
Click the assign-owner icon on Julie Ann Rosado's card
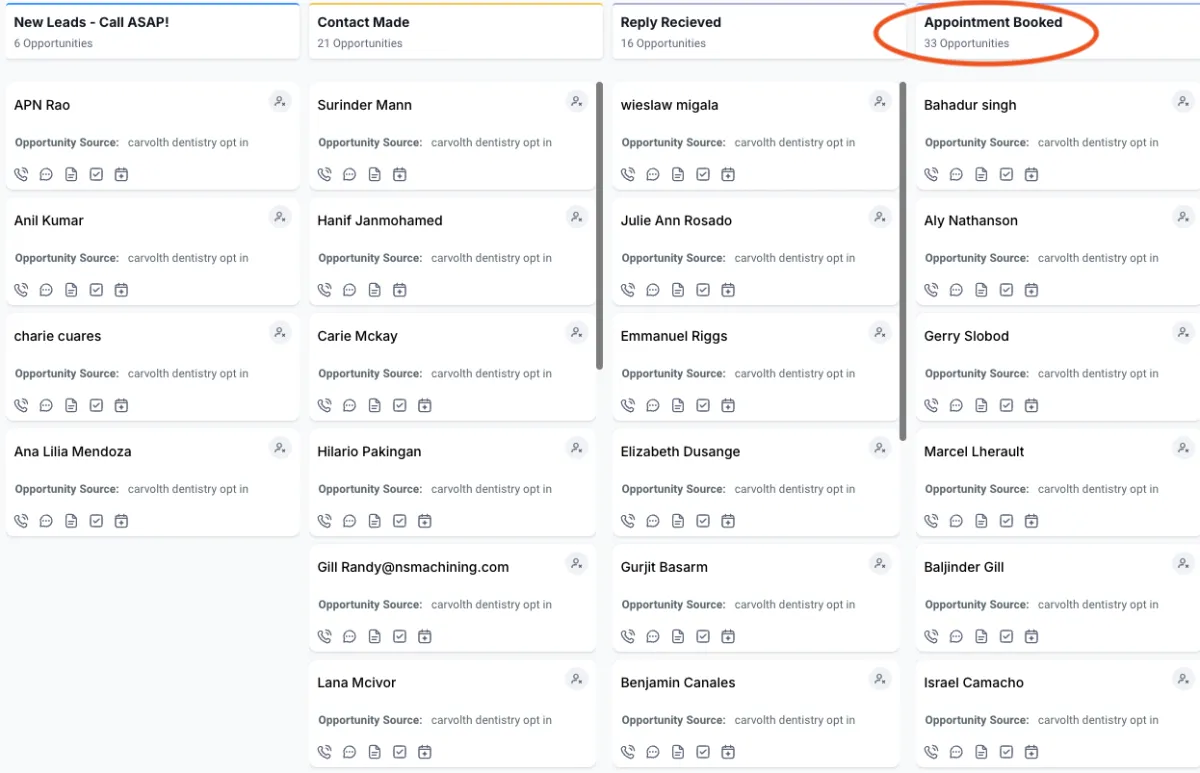[880, 216]
